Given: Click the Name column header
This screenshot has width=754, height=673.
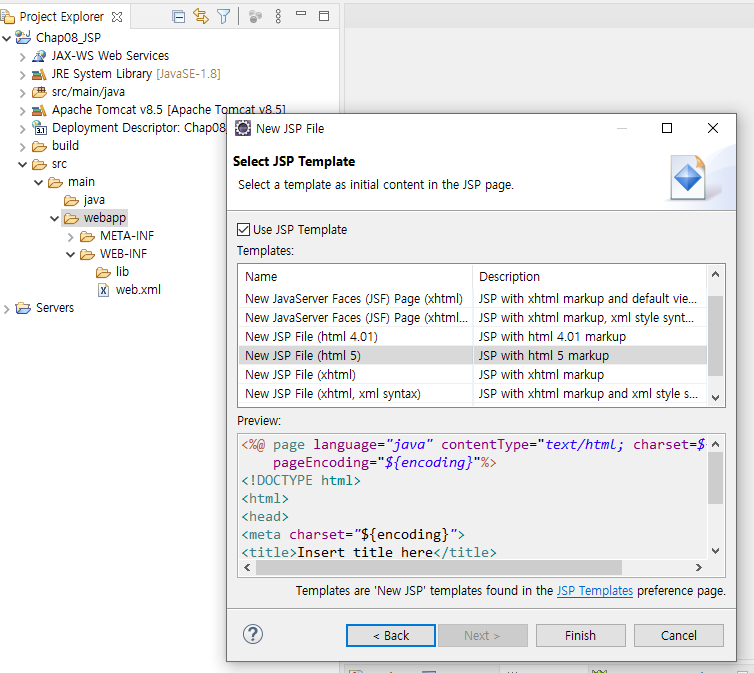Looking at the screenshot, I should tap(356, 277).
